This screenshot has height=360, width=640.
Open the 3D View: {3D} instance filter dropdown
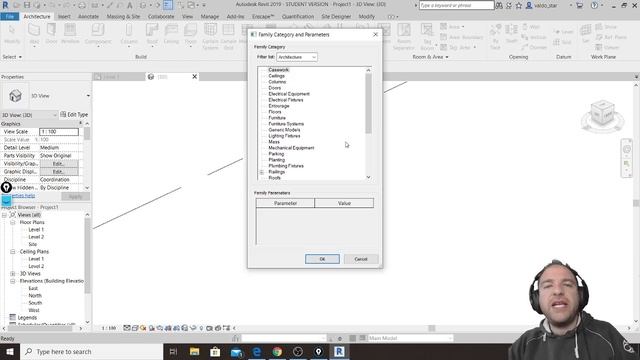tap(29, 115)
